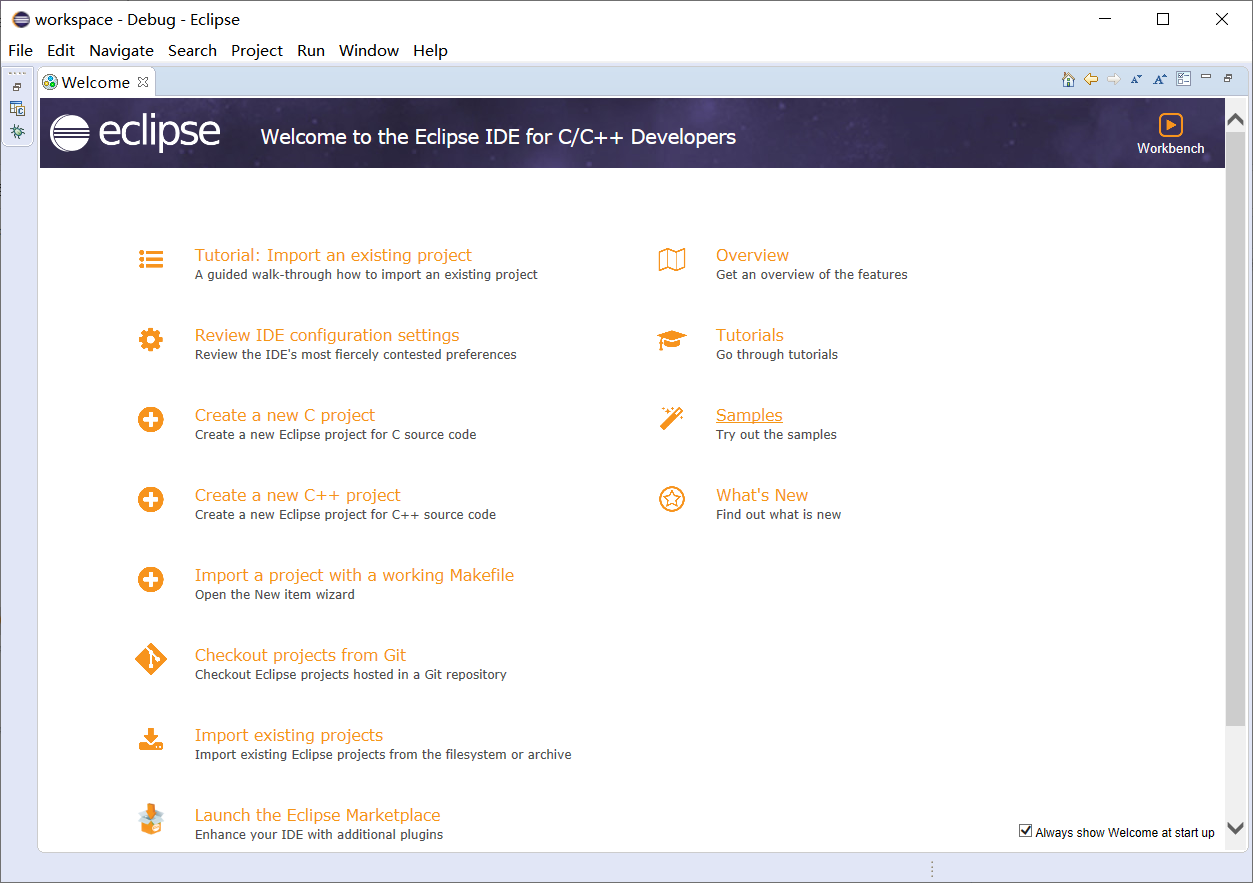Click the Git diamond icon
This screenshot has height=883, width=1253.
(x=151, y=660)
